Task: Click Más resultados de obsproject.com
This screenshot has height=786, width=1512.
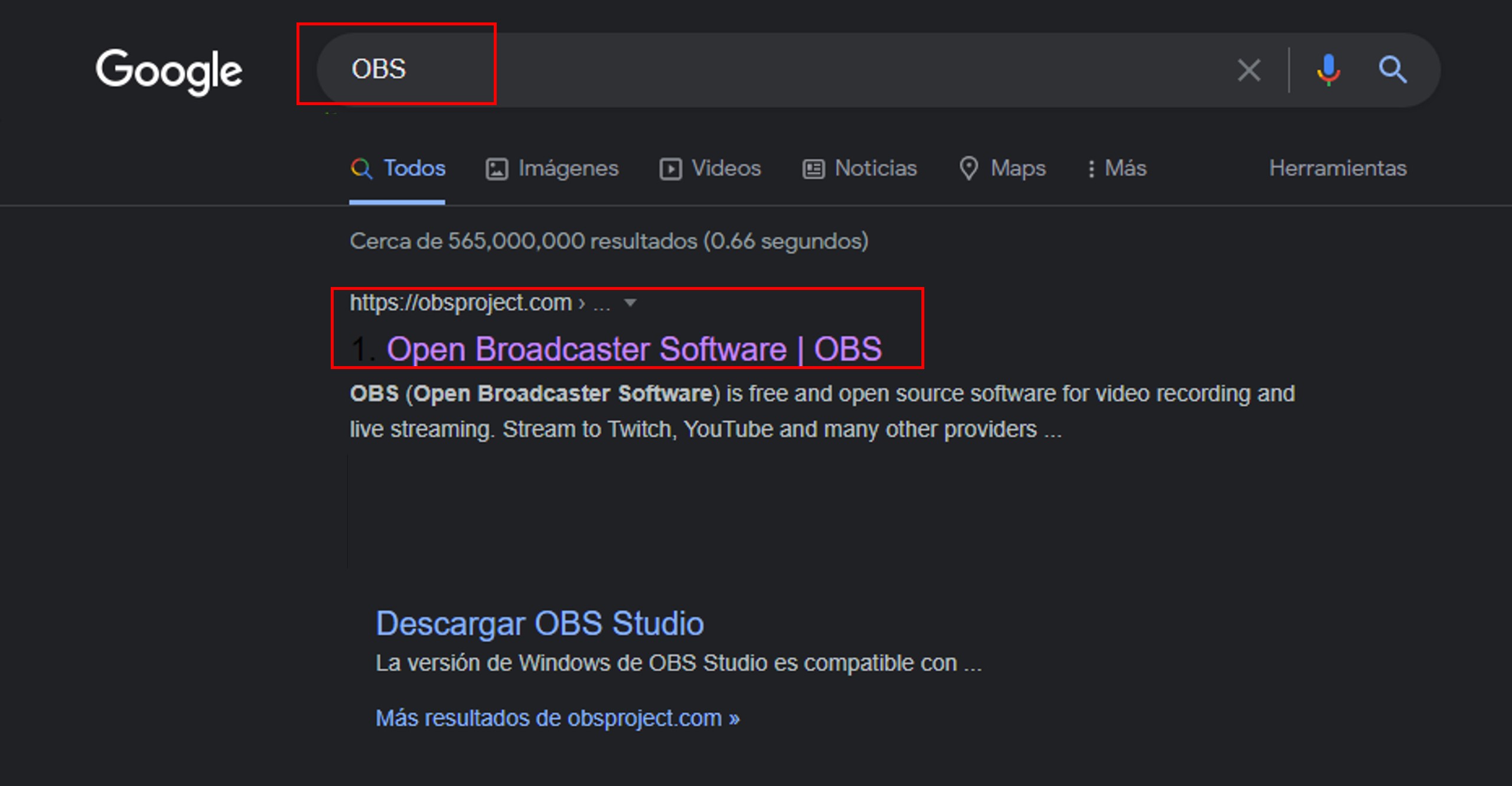Action: (556, 718)
